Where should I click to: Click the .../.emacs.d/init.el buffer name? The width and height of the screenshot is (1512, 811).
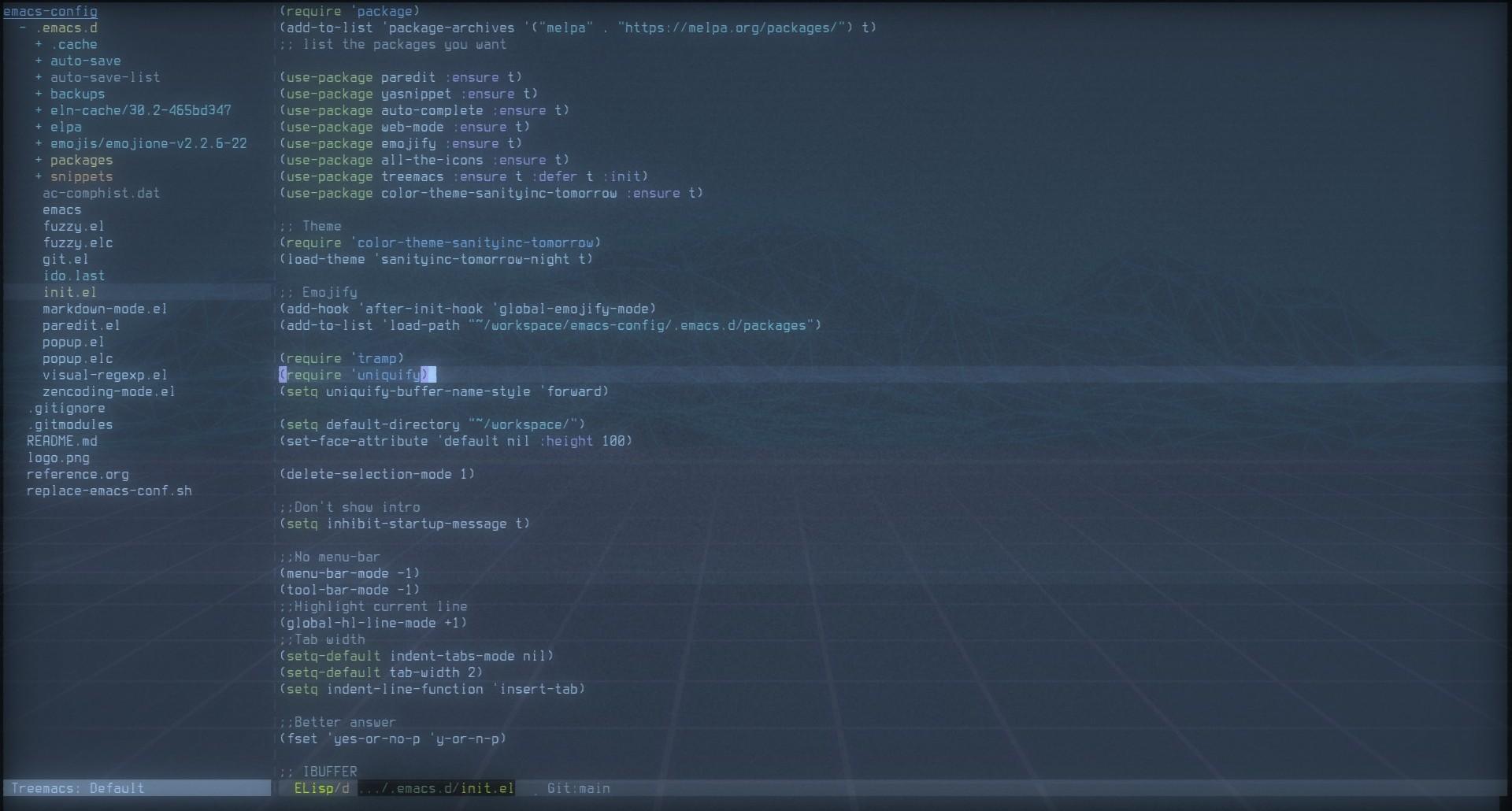436,788
